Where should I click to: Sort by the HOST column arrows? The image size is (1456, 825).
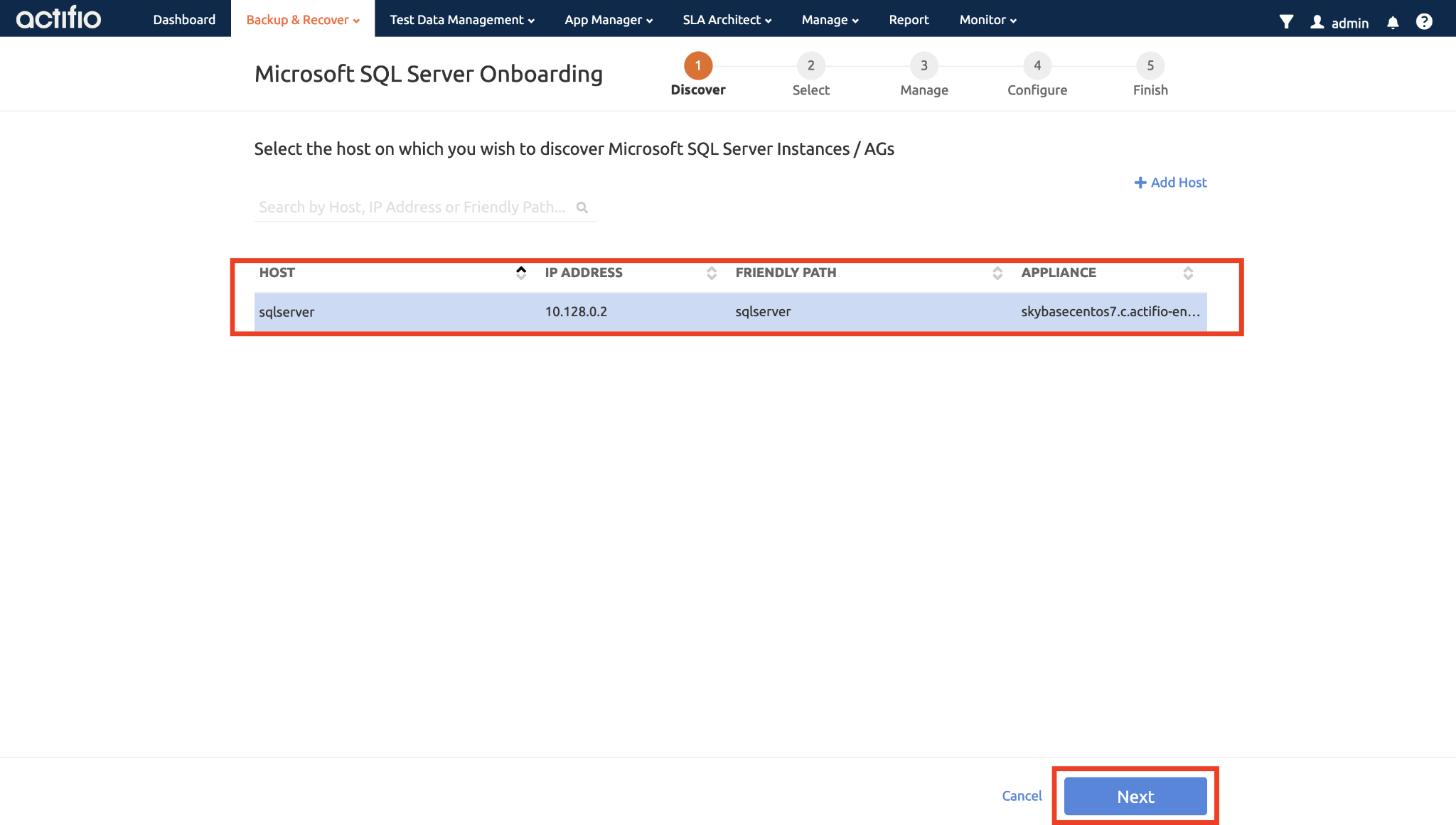click(x=521, y=273)
